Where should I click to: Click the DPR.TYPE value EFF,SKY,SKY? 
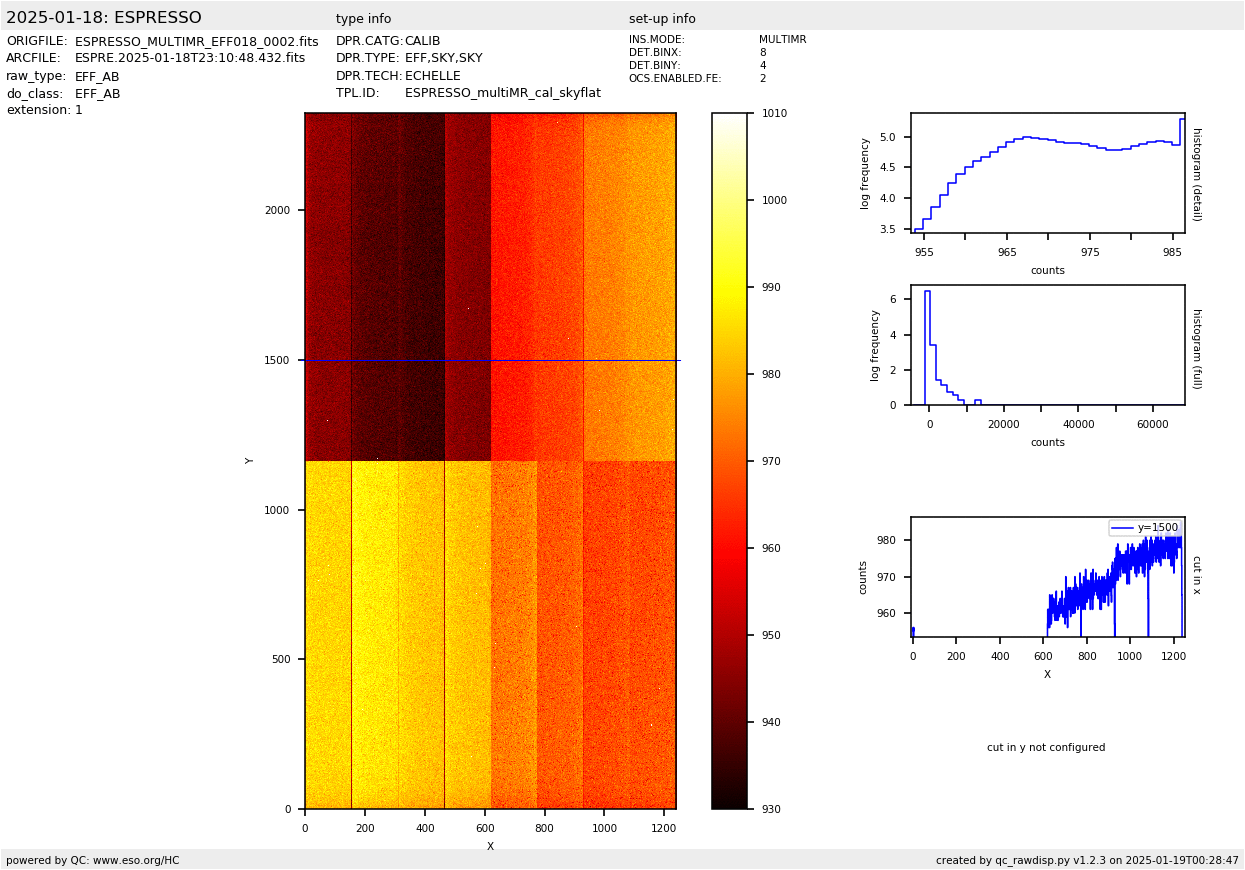coord(443,59)
